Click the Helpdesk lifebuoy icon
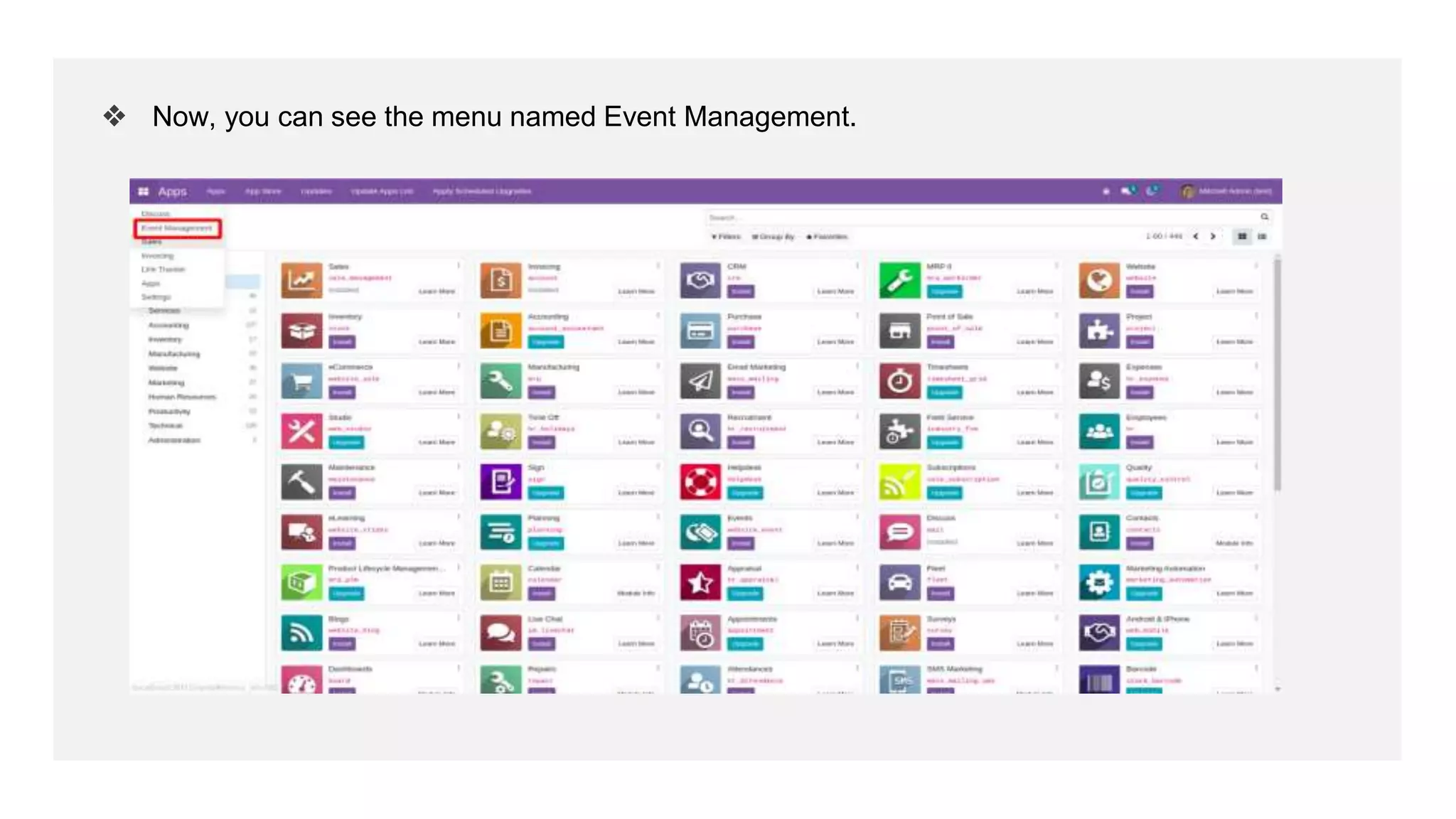1456x819 pixels. tap(700, 482)
